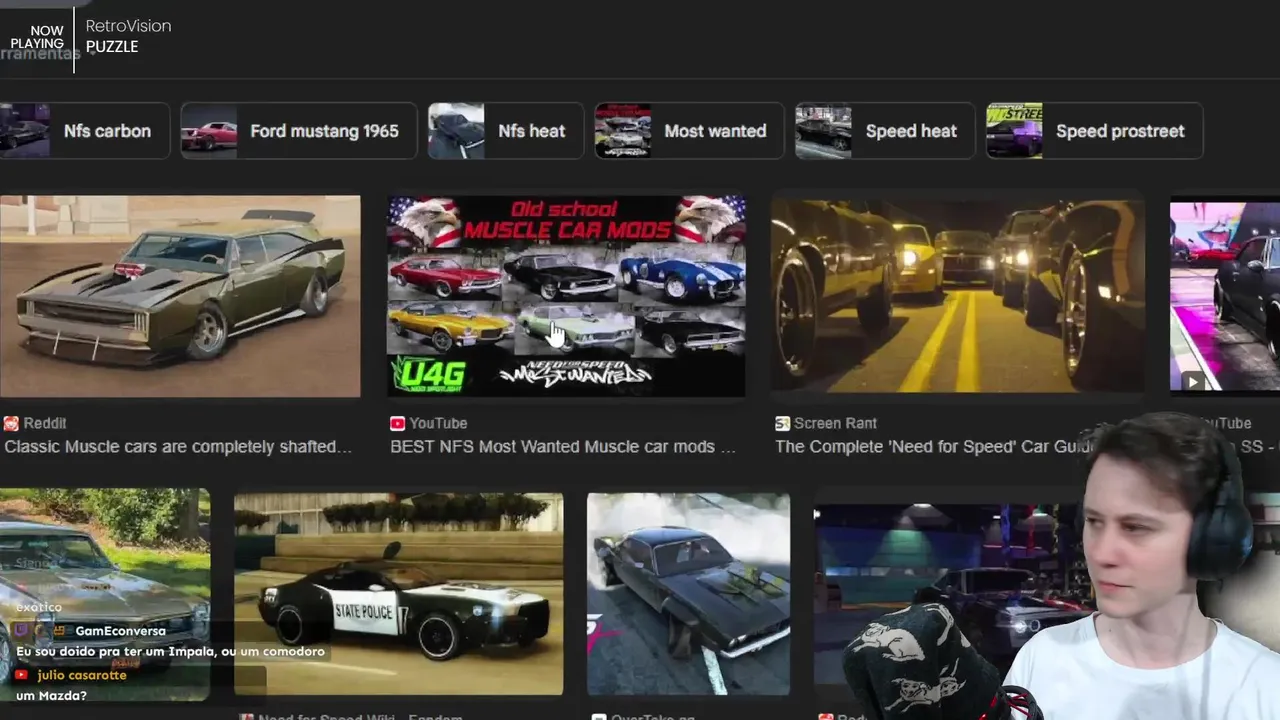
Task: Click the Nfs carbon chip thumbnail
Action: (x=24, y=131)
